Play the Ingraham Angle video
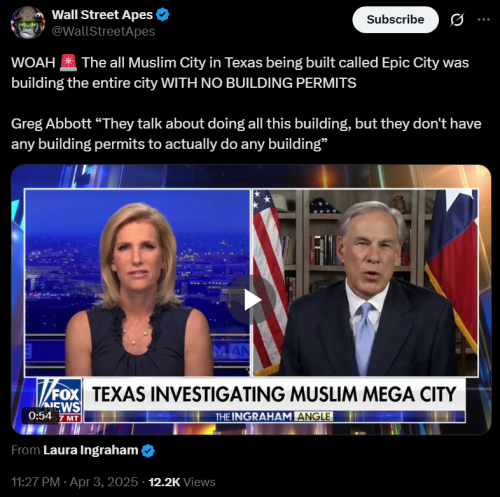 tap(252, 300)
